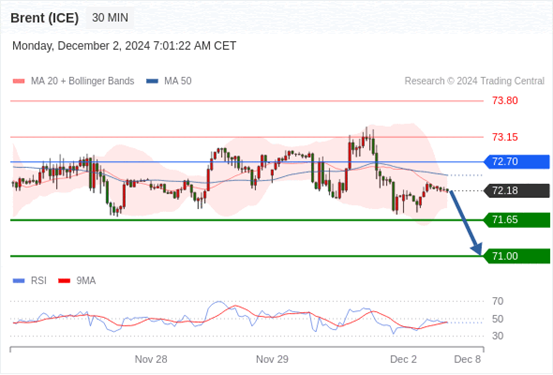Click the blue 72.70 pivot price tag

tap(517, 162)
